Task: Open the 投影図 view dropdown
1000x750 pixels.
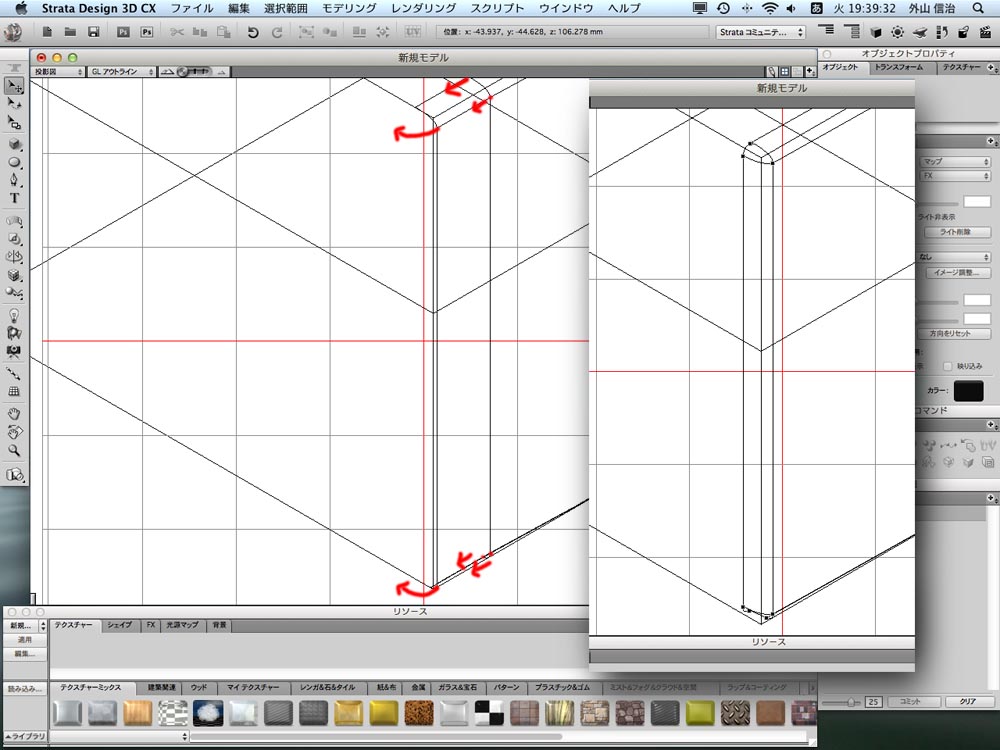Action: click(x=58, y=72)
